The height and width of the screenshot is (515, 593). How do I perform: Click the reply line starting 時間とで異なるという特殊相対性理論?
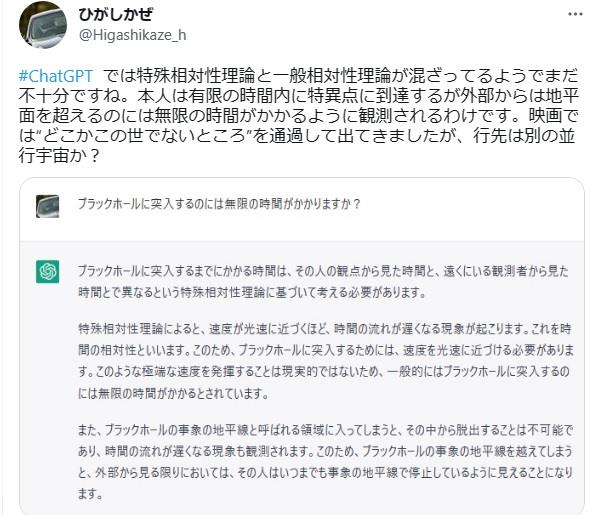click(252, 293)
